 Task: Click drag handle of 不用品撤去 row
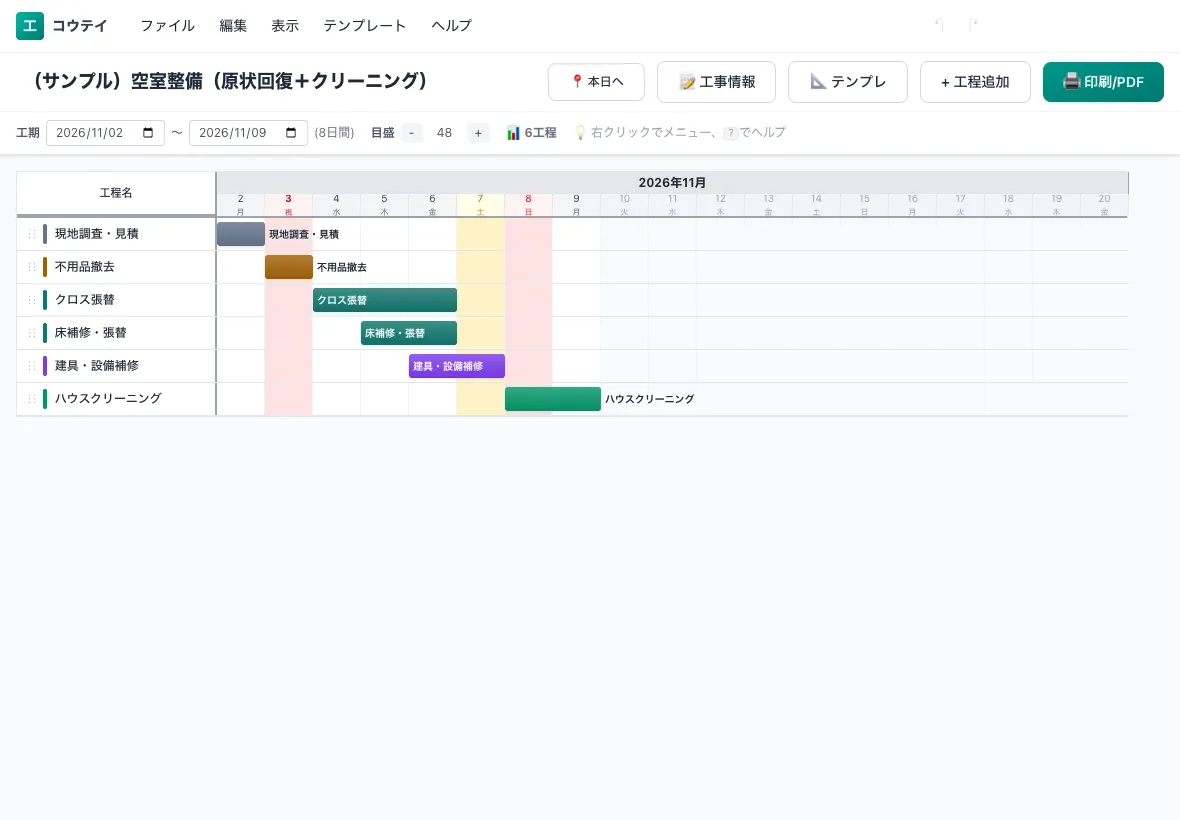tap(32, 267)
